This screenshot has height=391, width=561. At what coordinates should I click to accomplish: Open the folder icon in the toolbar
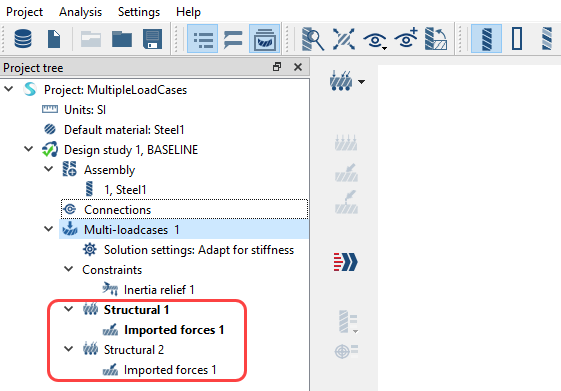click(122, 39)
